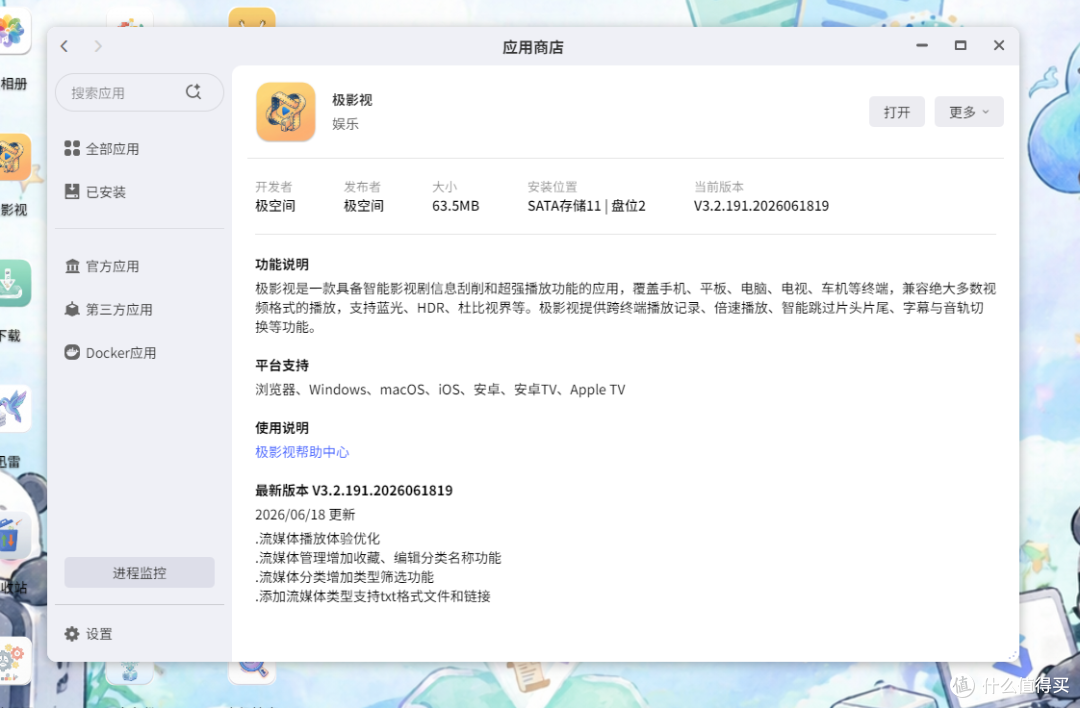Click the platform list starting 浏览器、Windows
Image resolution: width=1080 pixels, height=708 pixels.
[440, 390]
